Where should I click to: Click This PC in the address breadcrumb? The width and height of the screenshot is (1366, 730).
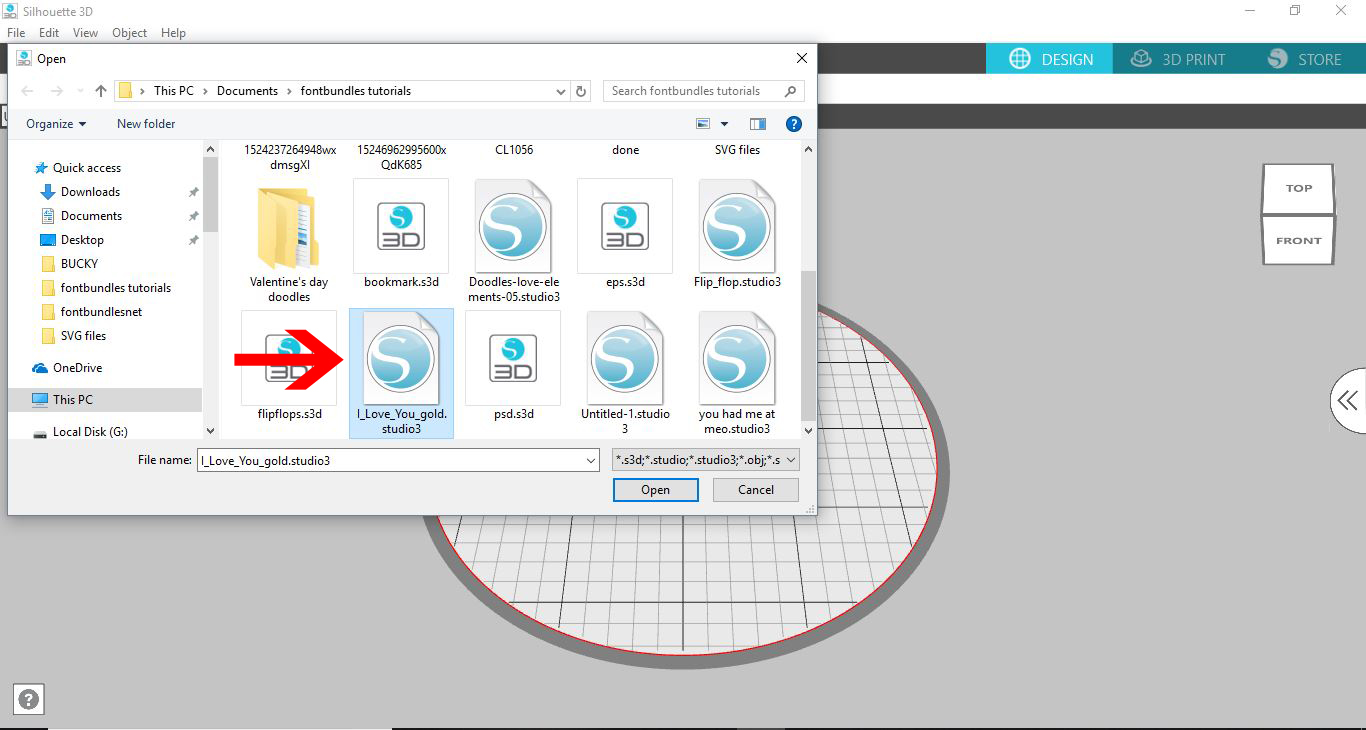pyautogui.click(x=174, y=91)
